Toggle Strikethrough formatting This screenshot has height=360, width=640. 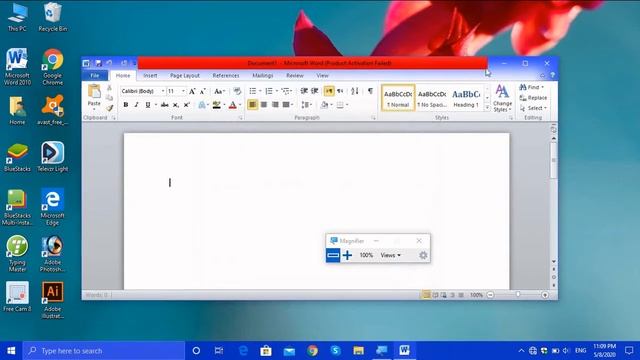coord(164,105)
